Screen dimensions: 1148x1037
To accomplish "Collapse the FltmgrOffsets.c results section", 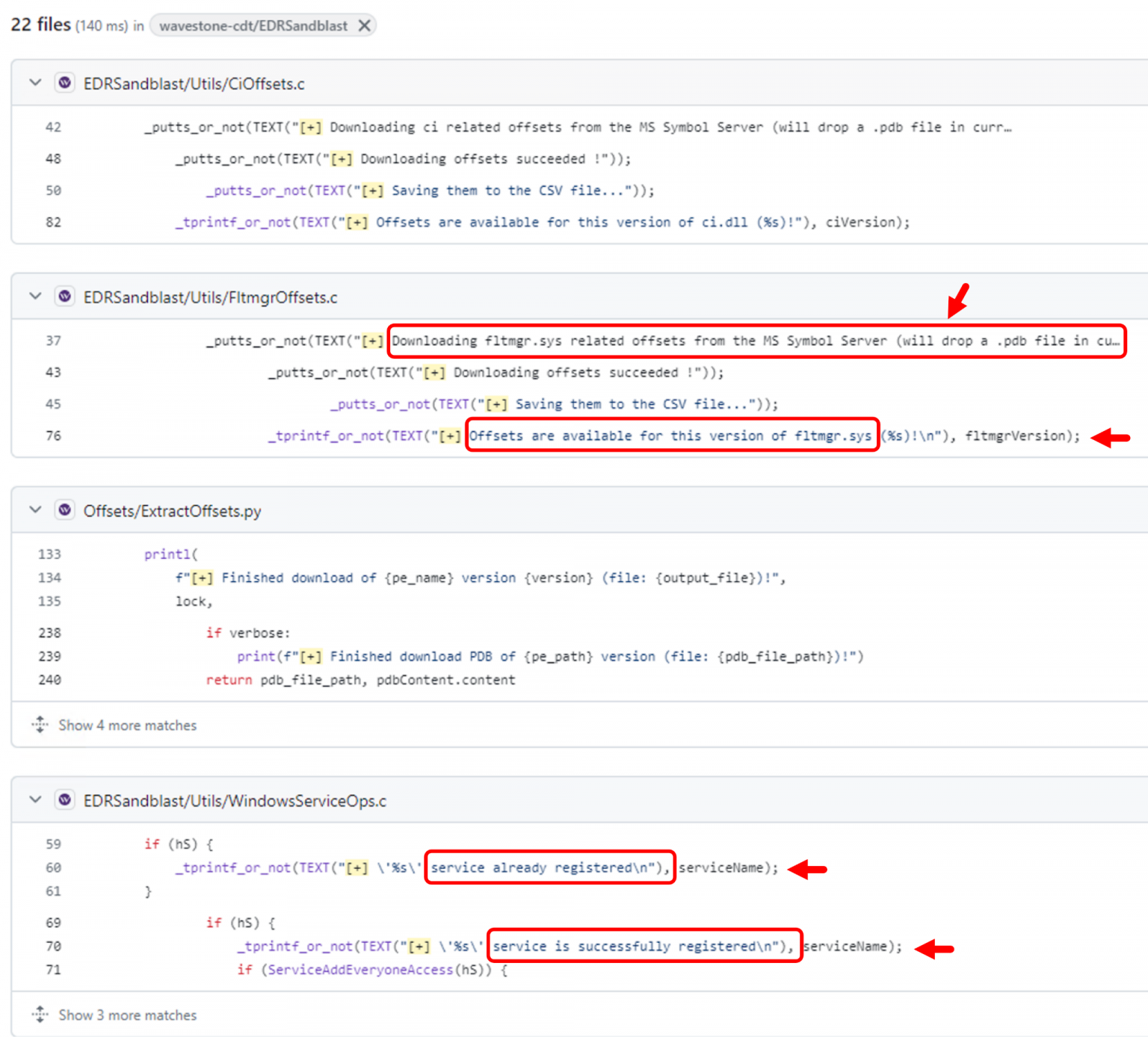I will click(35, 296).
